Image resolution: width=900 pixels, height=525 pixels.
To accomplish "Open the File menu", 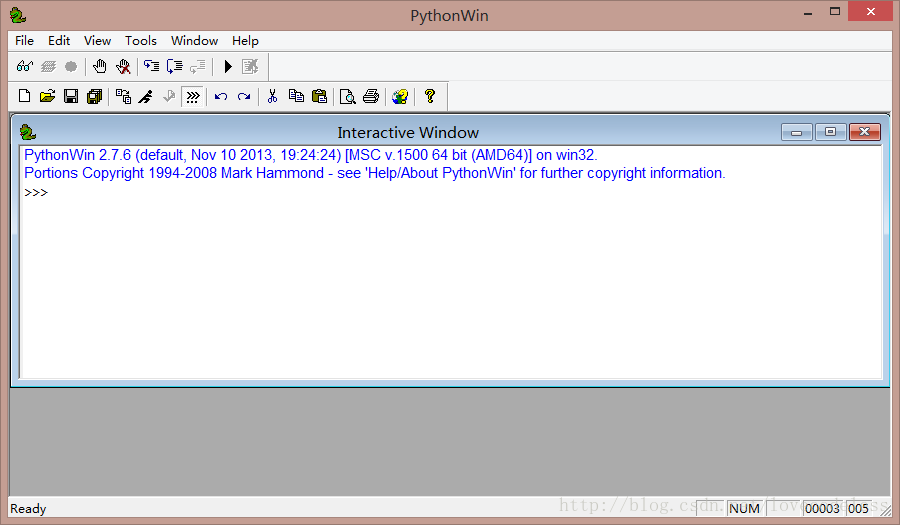I will [x=24, y=41].
